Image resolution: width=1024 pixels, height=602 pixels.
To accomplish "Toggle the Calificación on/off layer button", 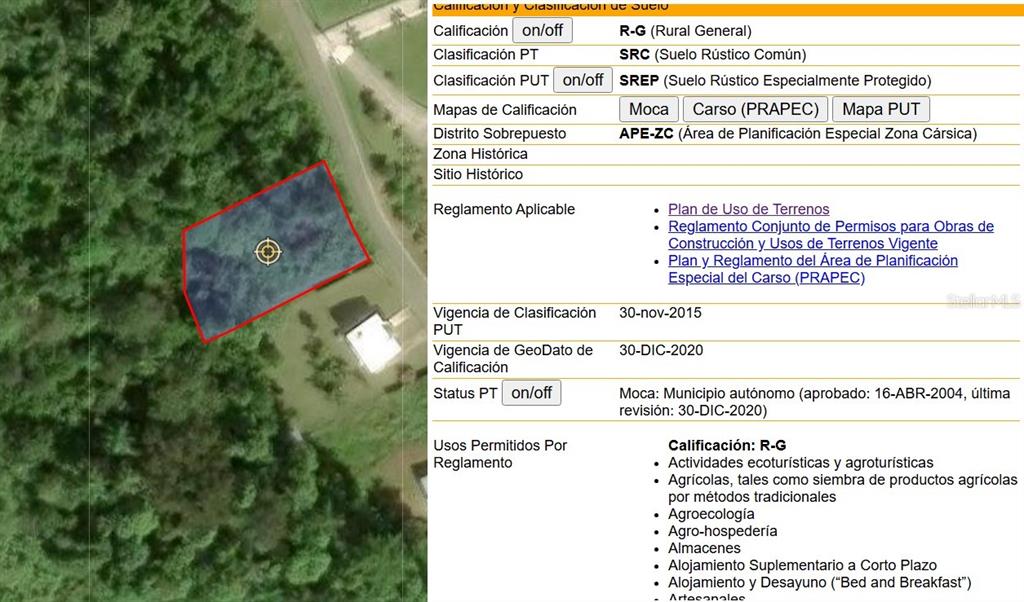I will (x=542, y=30).
